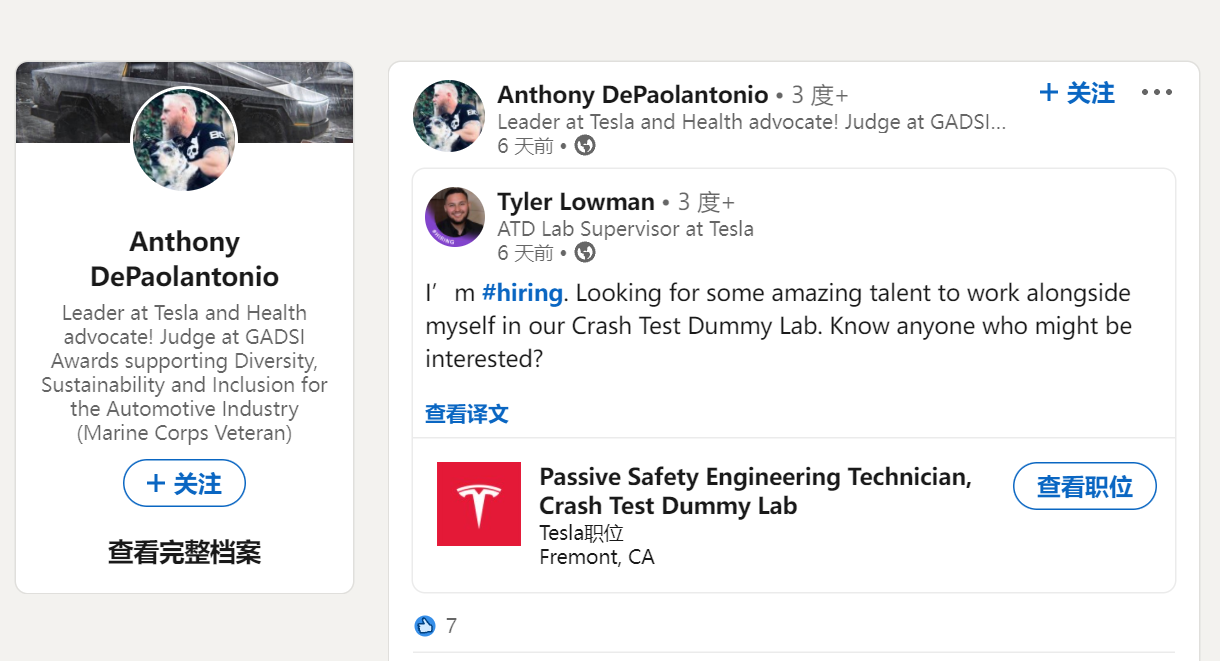Open 查看完整档案 full profile link
Viewport: 1220px width, 661px height.
[184, 552]
